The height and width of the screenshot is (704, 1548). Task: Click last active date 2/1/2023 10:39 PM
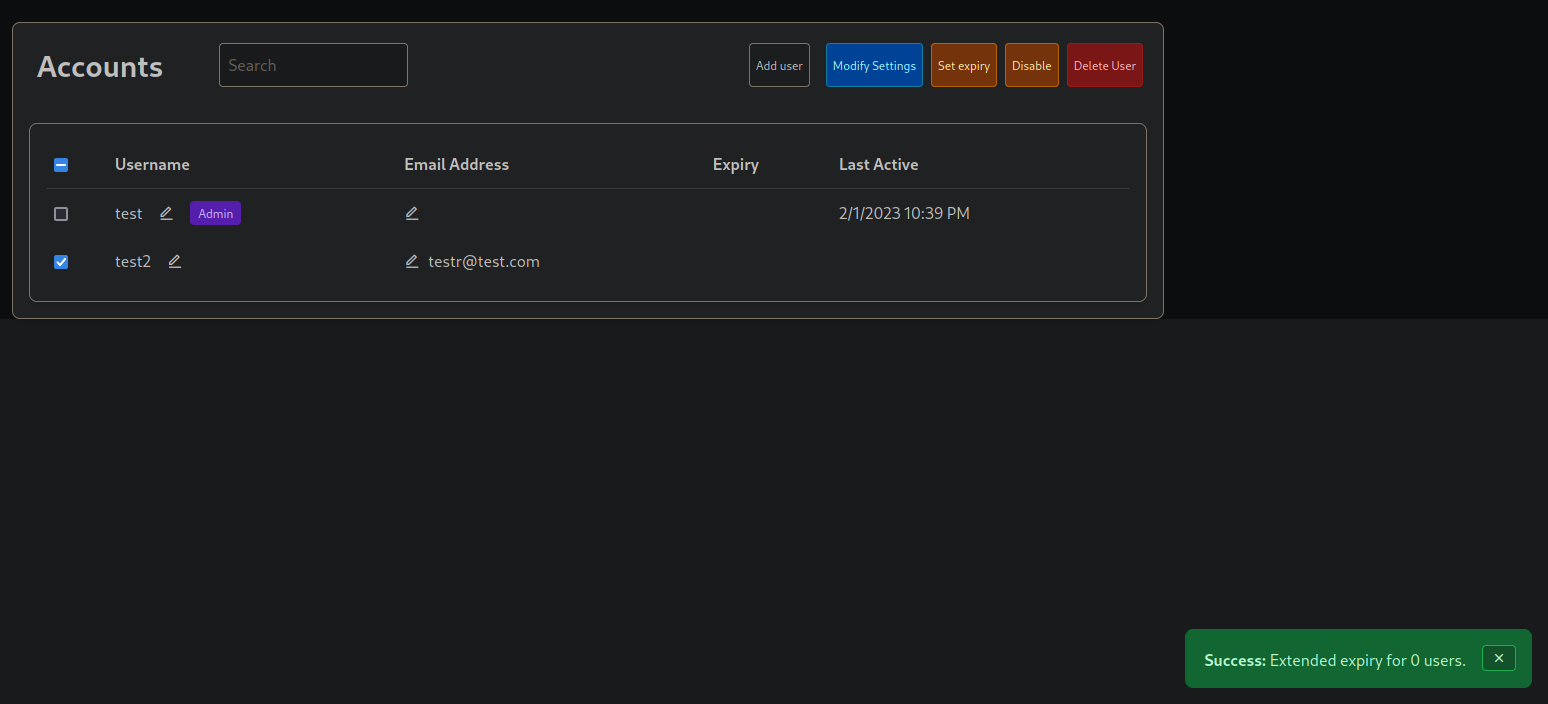pos(904,213)
